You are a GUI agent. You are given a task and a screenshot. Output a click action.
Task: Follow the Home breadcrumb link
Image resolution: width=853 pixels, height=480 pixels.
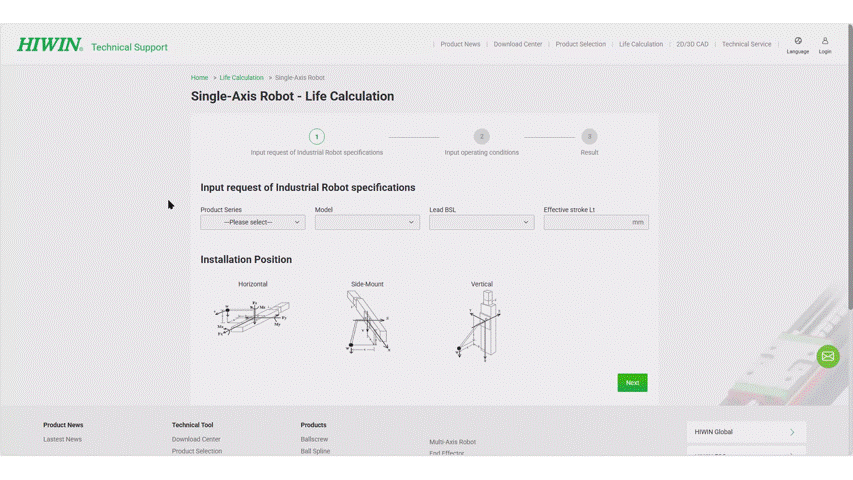200,78
